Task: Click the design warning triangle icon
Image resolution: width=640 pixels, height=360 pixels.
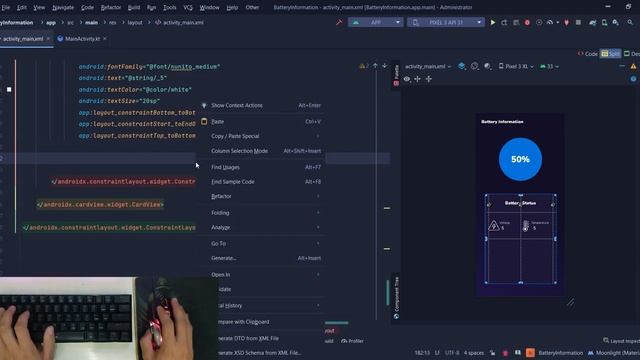Action: click(633, 66)
